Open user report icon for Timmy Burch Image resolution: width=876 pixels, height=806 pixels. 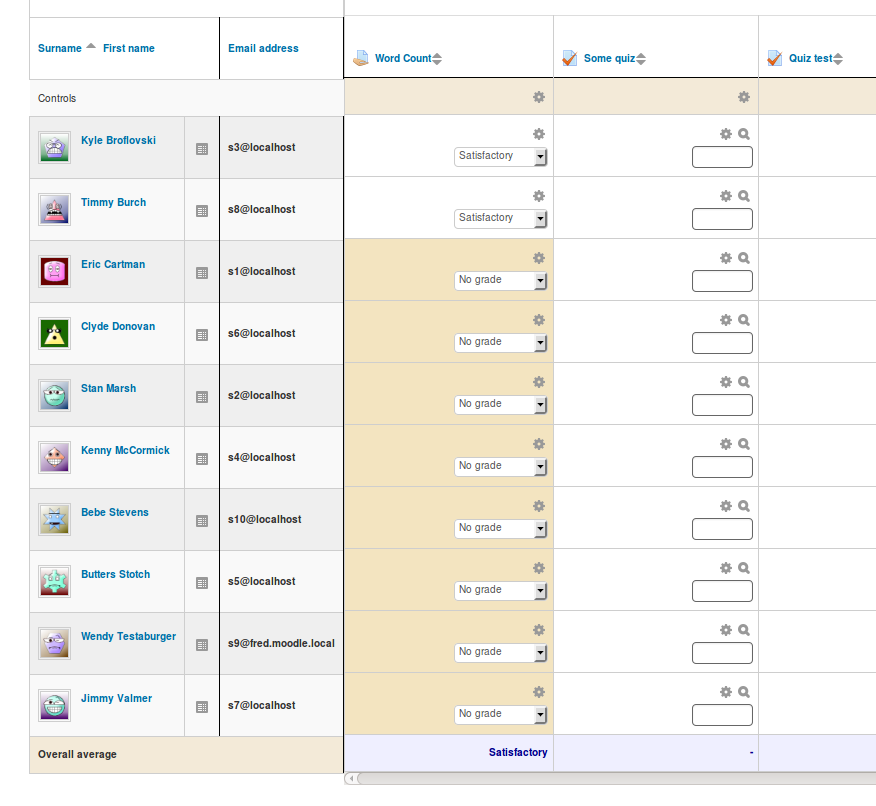(x=202, y=211)
